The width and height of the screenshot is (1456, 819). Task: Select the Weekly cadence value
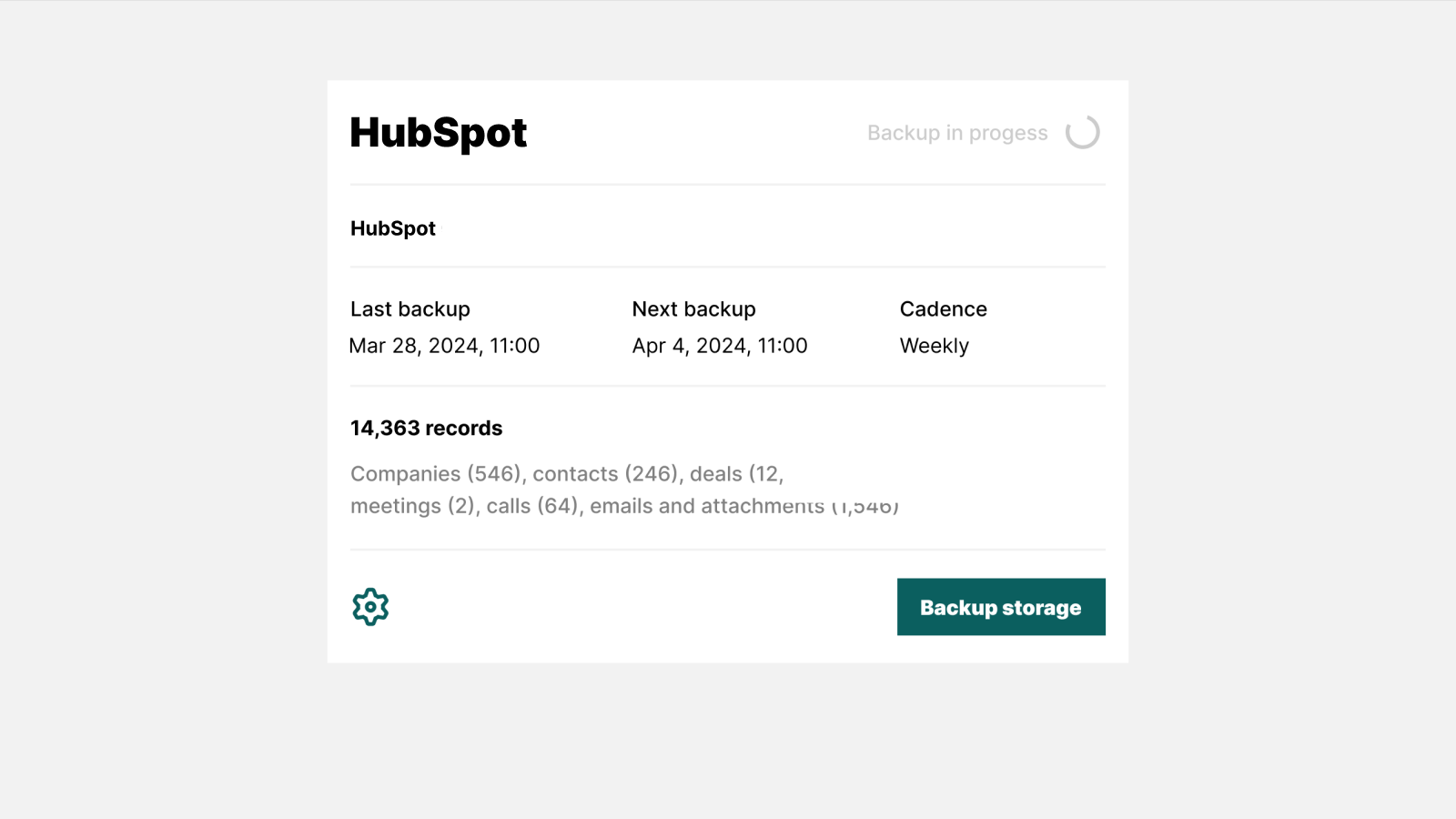[x=934, y=346]
